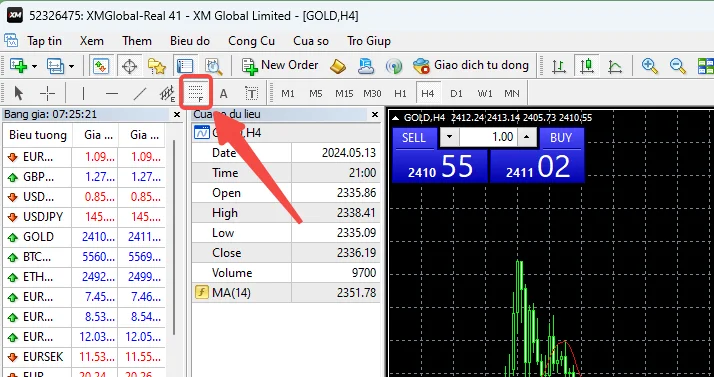Open the New Order window

tap(280, 66)
